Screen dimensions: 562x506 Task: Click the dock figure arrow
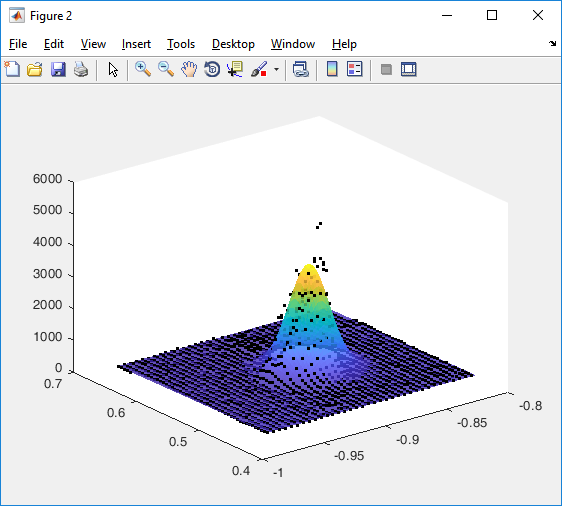(552, 44)
